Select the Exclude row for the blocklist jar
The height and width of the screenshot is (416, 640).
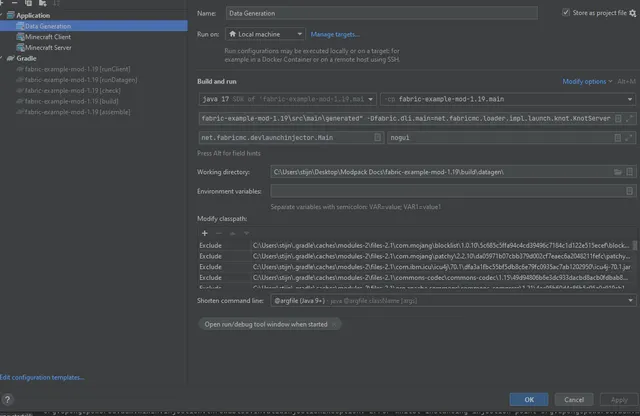(x=415, y=245)
